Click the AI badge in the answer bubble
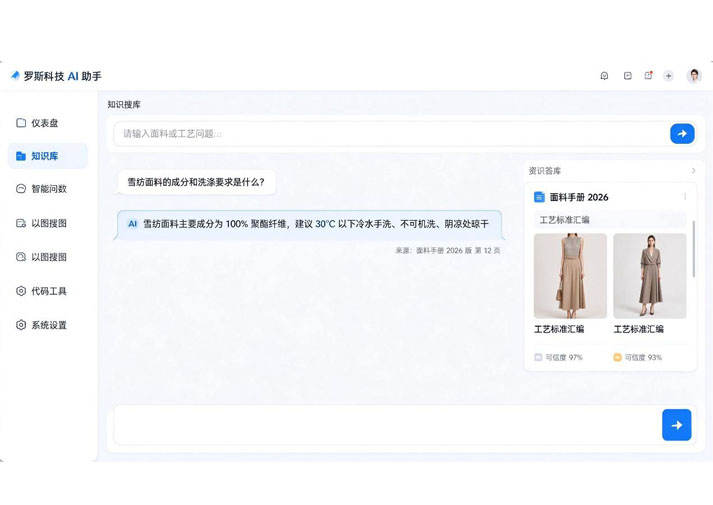 132,224
